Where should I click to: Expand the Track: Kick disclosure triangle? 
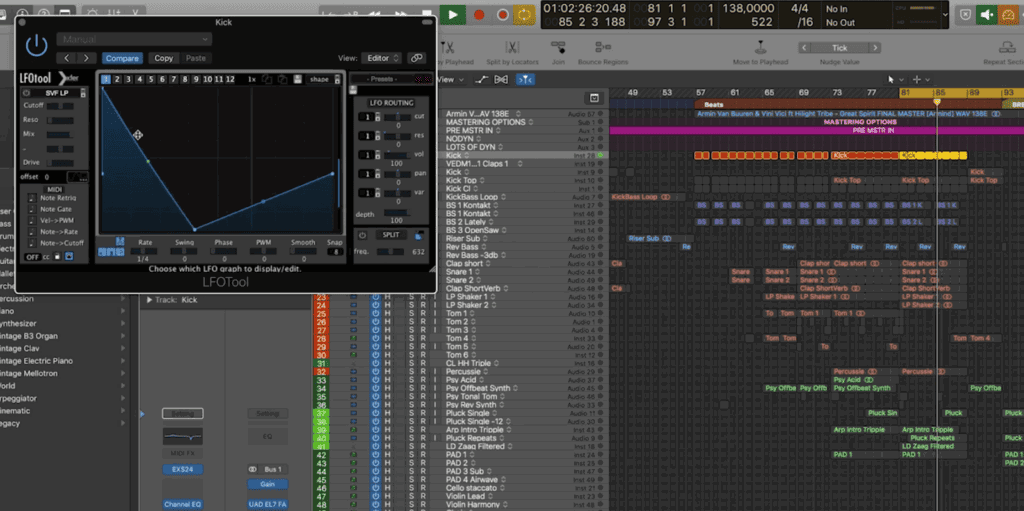point(149,299)
